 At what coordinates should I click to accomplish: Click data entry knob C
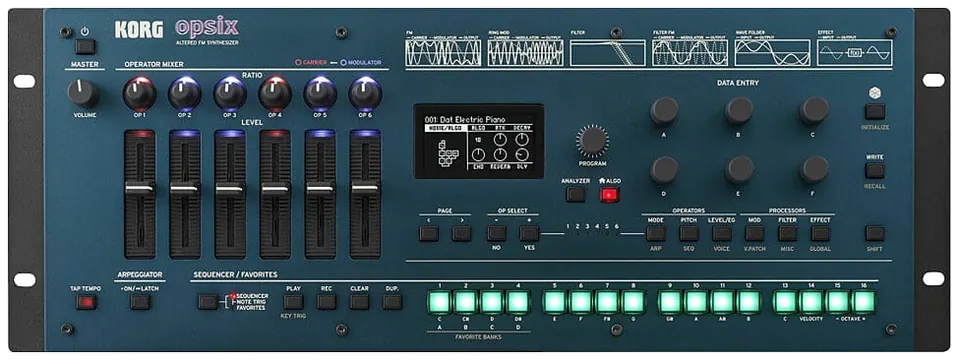[x=814, y=111]
